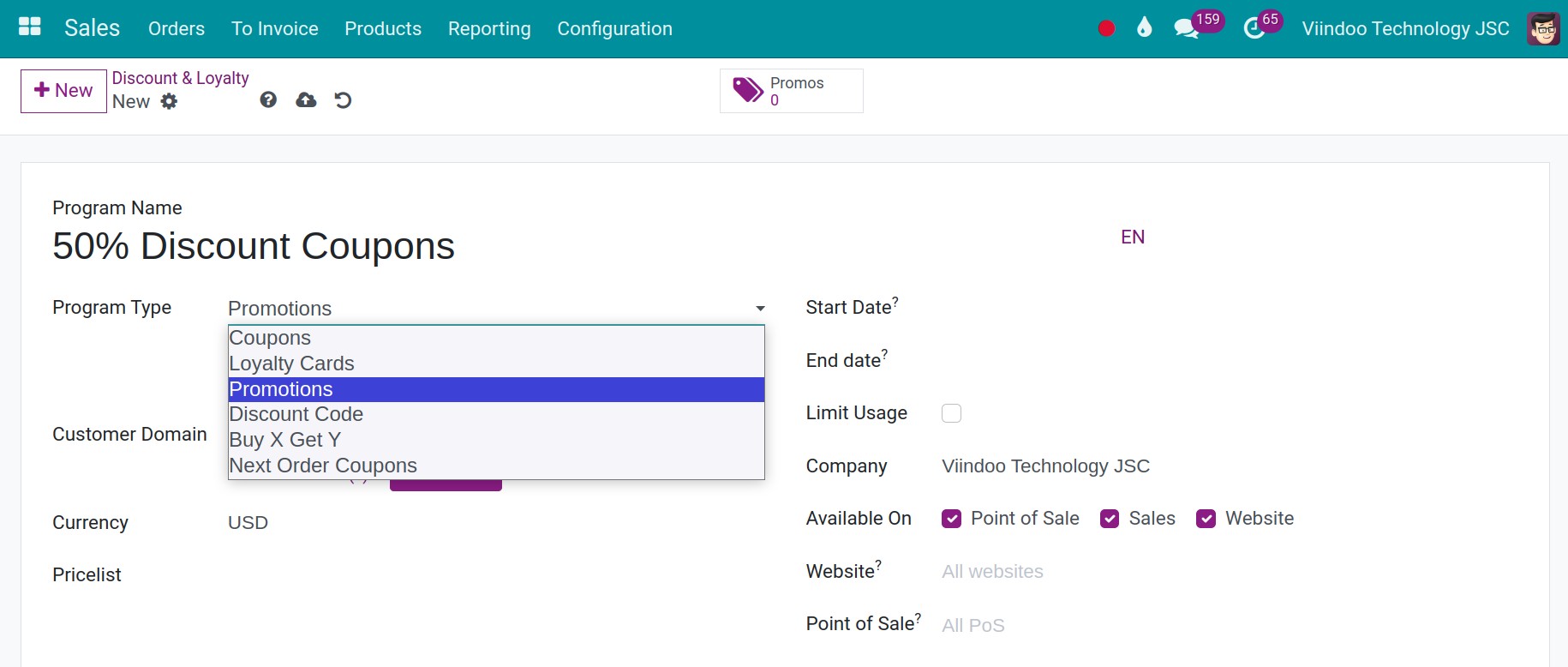Click the Available On label

coord(859,519)
